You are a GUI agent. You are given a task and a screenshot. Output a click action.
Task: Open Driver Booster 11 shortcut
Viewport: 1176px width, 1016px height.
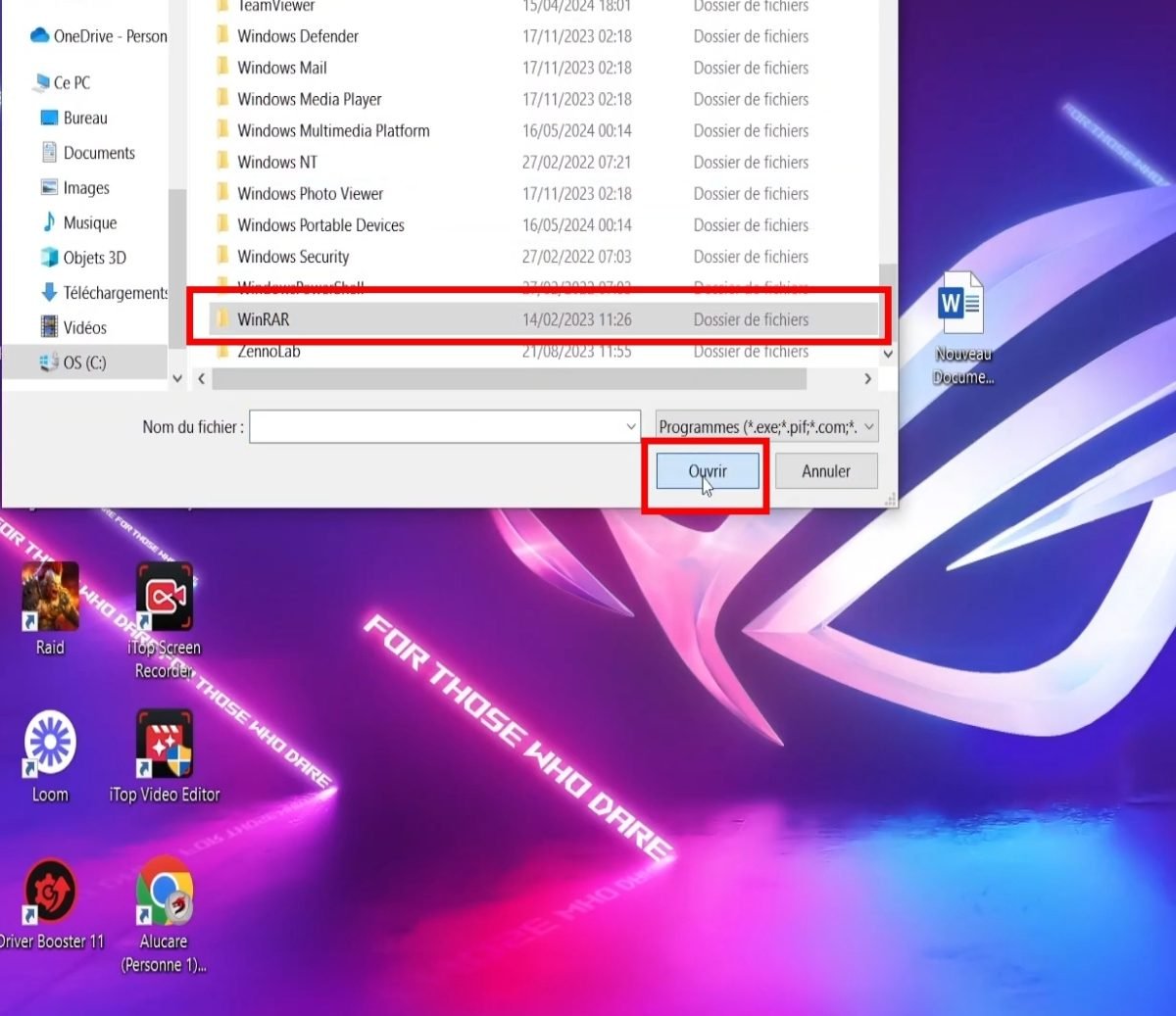50,891
